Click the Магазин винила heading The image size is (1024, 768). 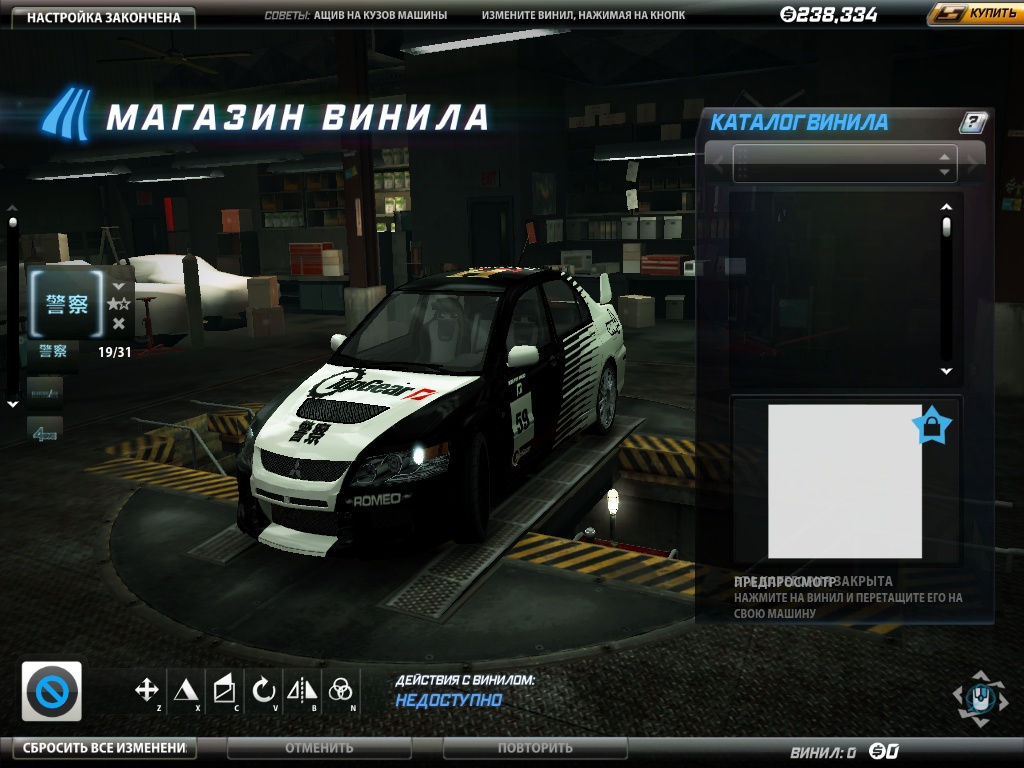pos(297,118)
